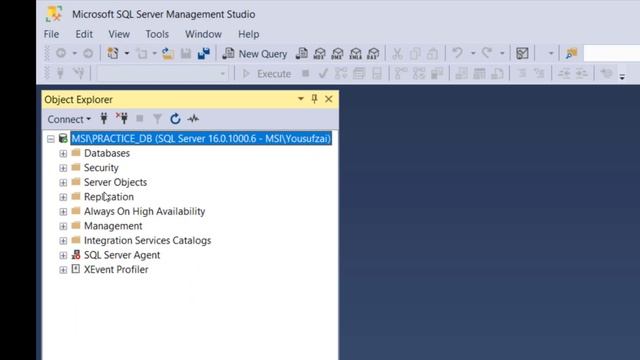Click the Execute button
This screenshot has width=640, height=360.
pos(267,74)
